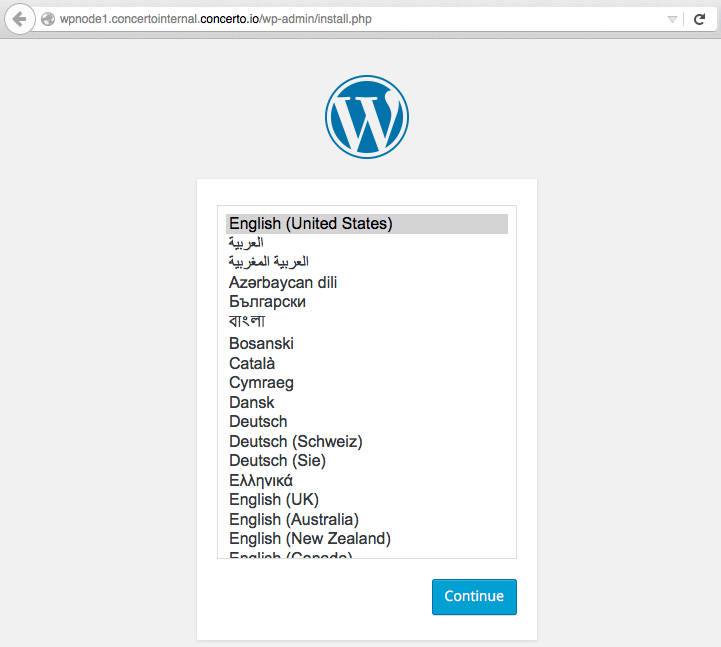This screenshot has width=721, height=647.
Task: Open the URL history dropdown arrow
Action: [672, 19]
